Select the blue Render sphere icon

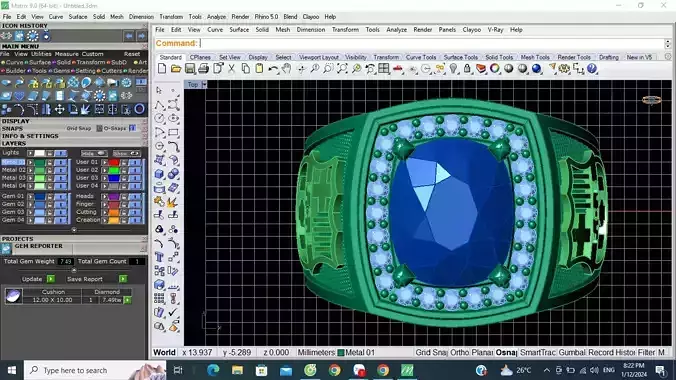[x=536, y=69]
